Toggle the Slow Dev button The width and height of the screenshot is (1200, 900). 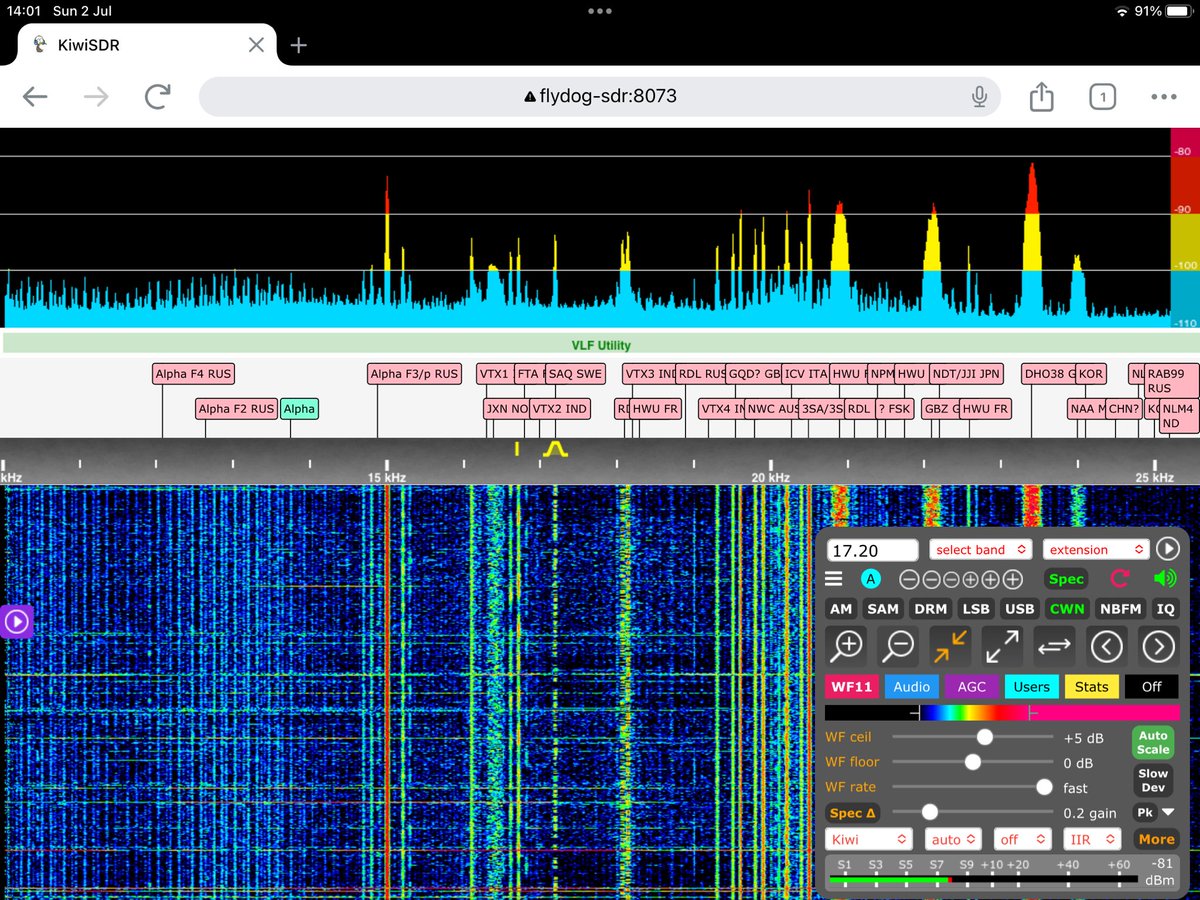(x=1153, y=780)
